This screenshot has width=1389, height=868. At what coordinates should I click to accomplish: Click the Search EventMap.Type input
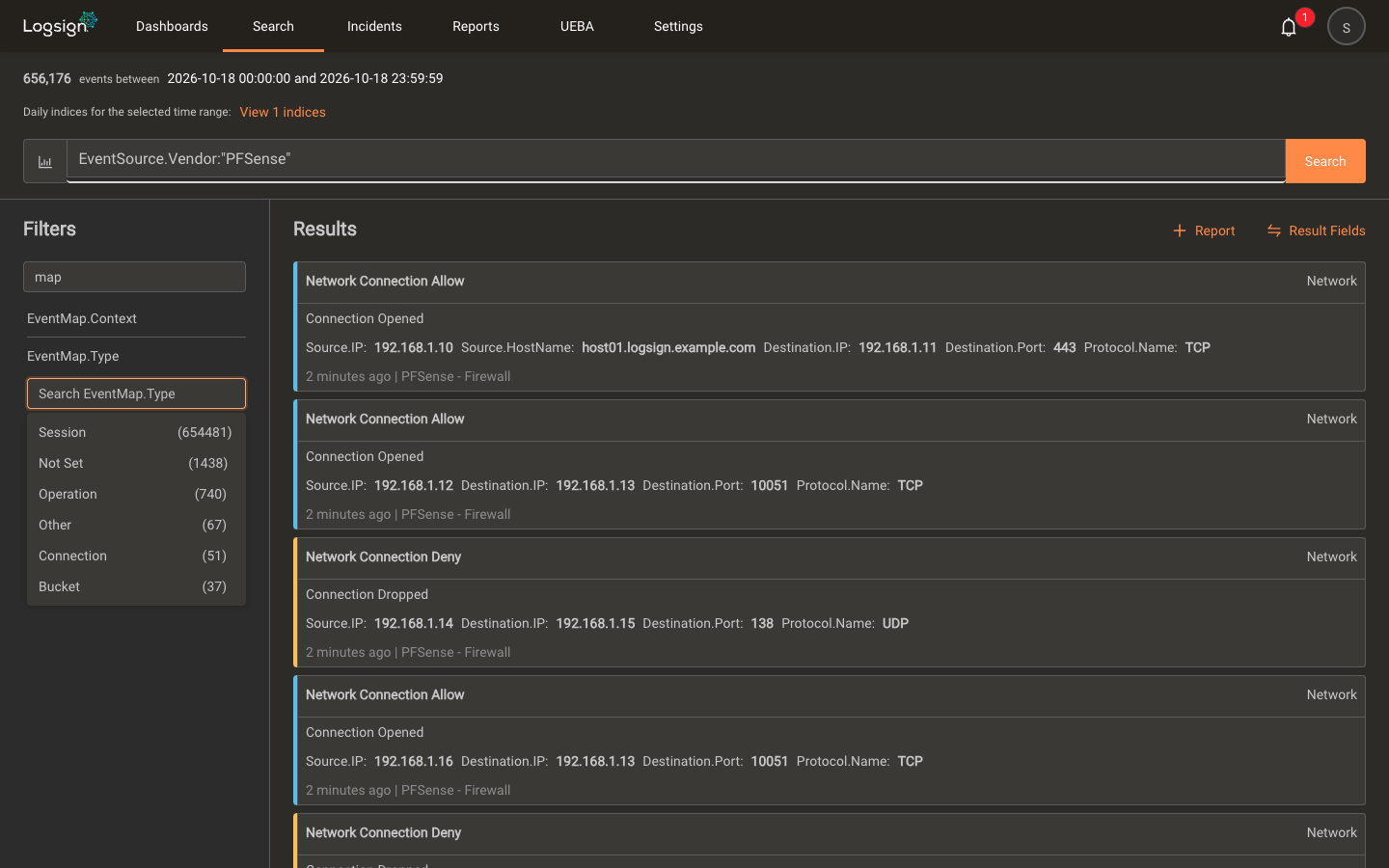[x=136, y=393]
